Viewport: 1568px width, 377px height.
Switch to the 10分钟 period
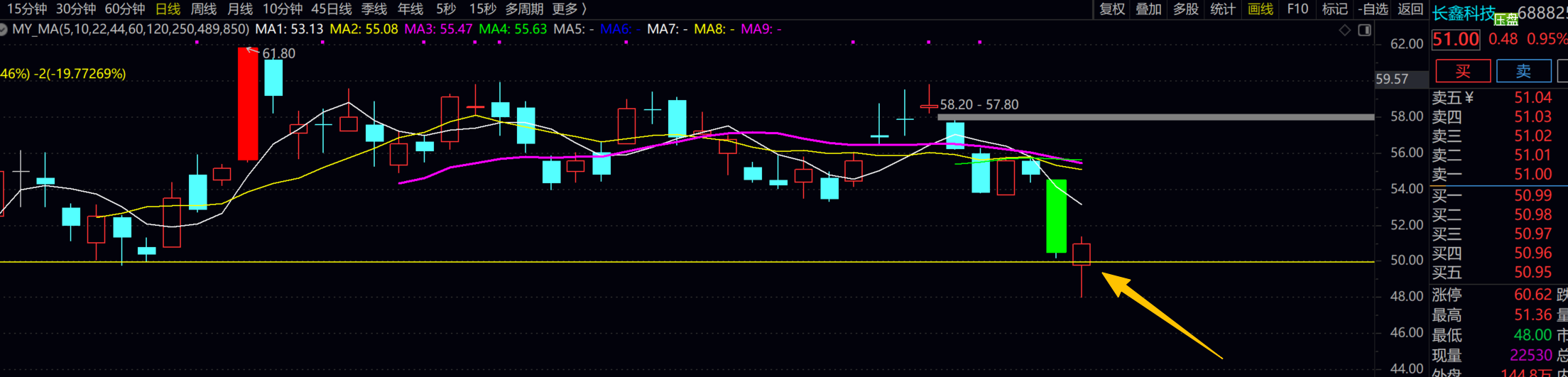click(x=283, y=9)
